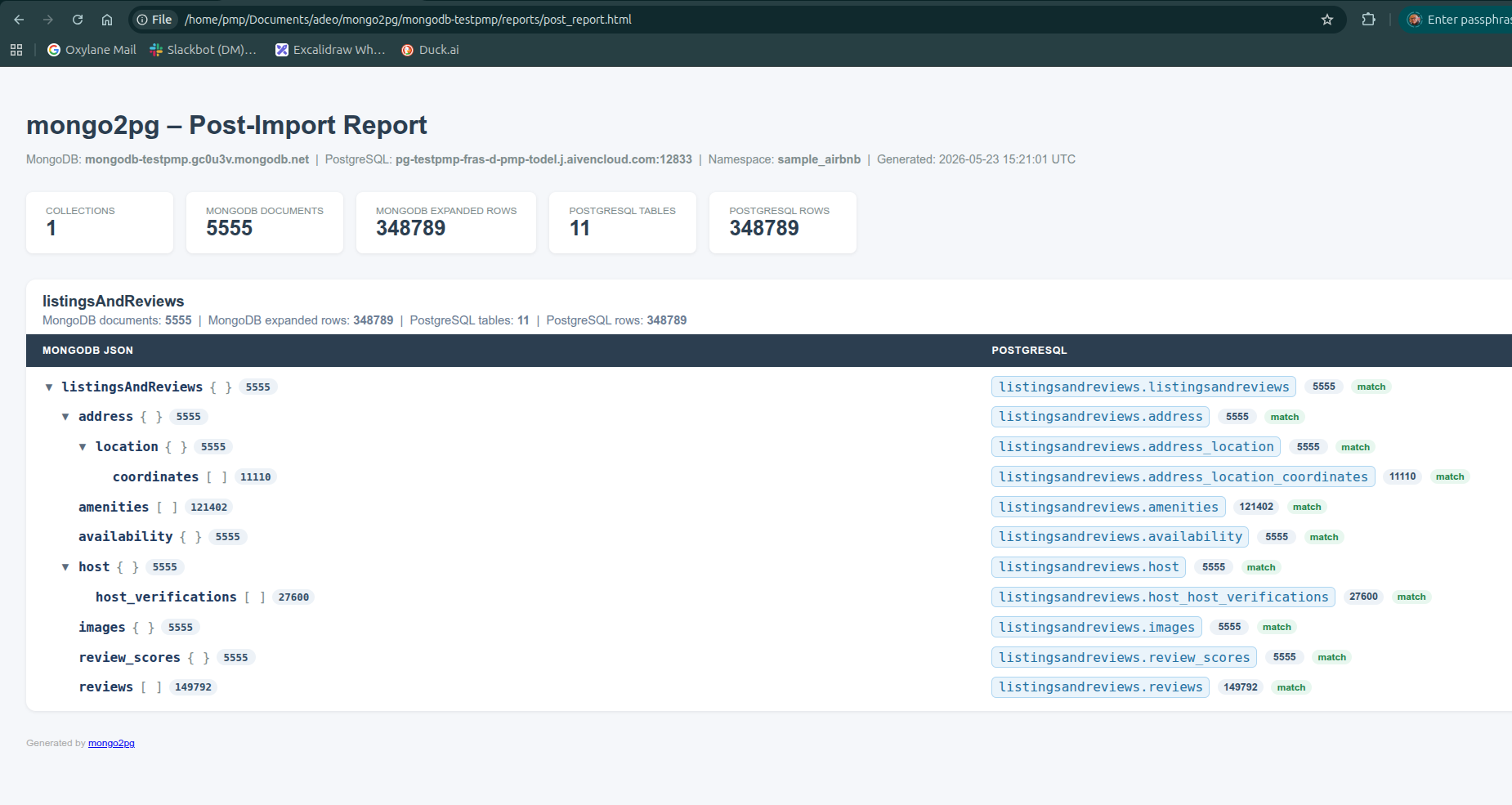The width and height of the screenshot is (1512, 805).
Task: Click the MONGODB JSON column header
Action: click(x=87, y=350)
